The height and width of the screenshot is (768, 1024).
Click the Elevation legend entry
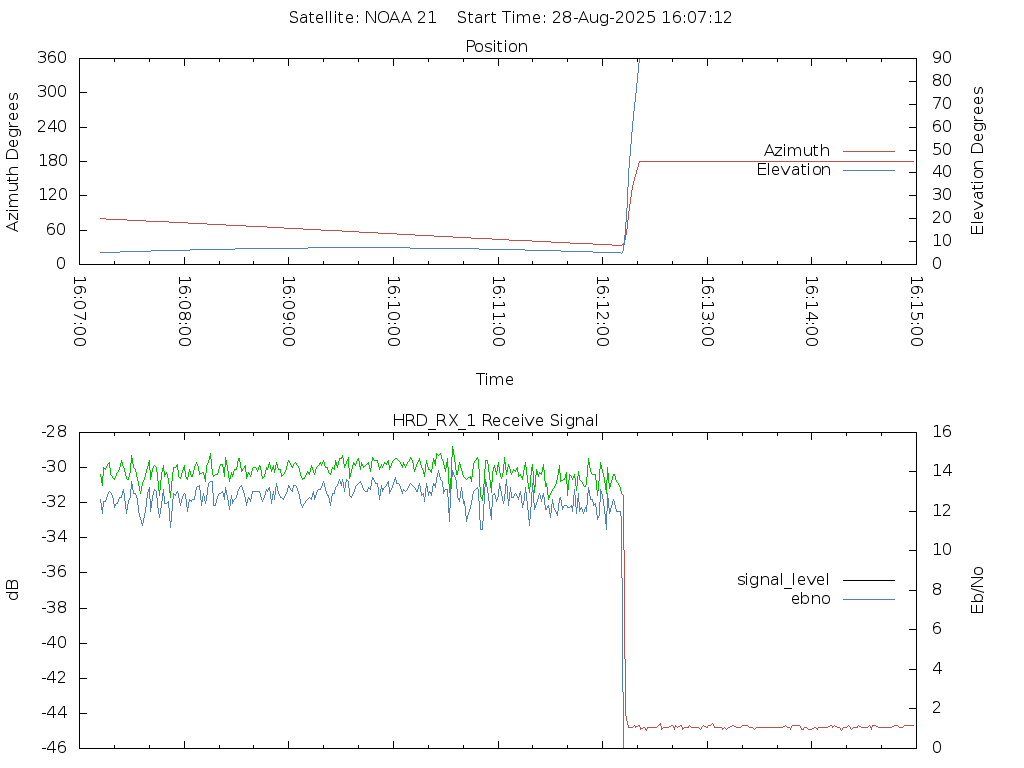pyautogui.click(x=793, y=170)
